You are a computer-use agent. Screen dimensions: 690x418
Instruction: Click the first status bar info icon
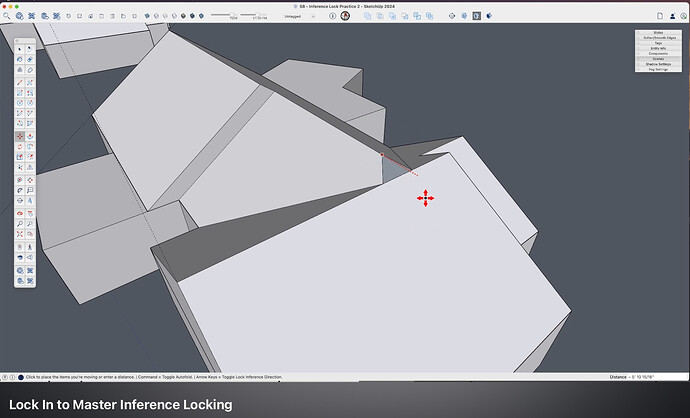[x=5, y=377]
